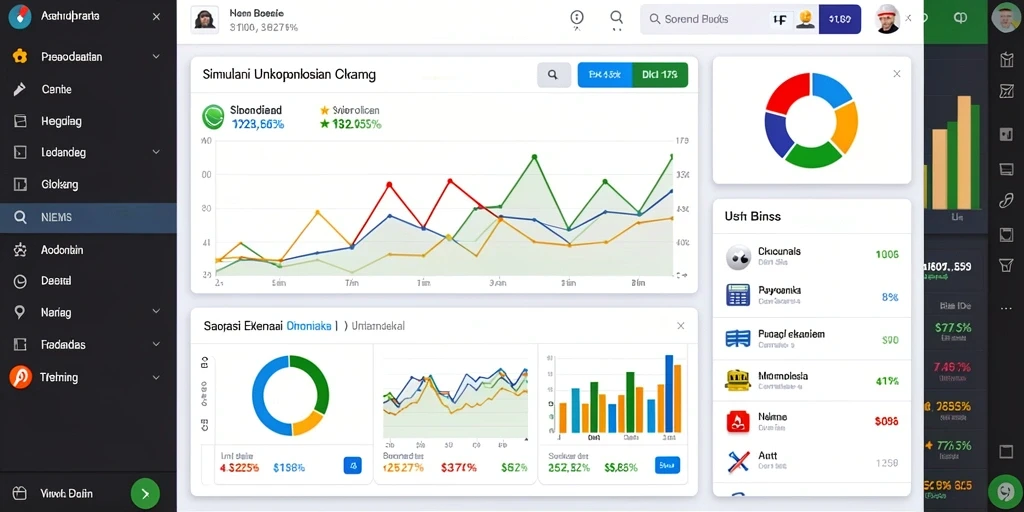Click the small blue button under donut chart

[x=353, y=466]
